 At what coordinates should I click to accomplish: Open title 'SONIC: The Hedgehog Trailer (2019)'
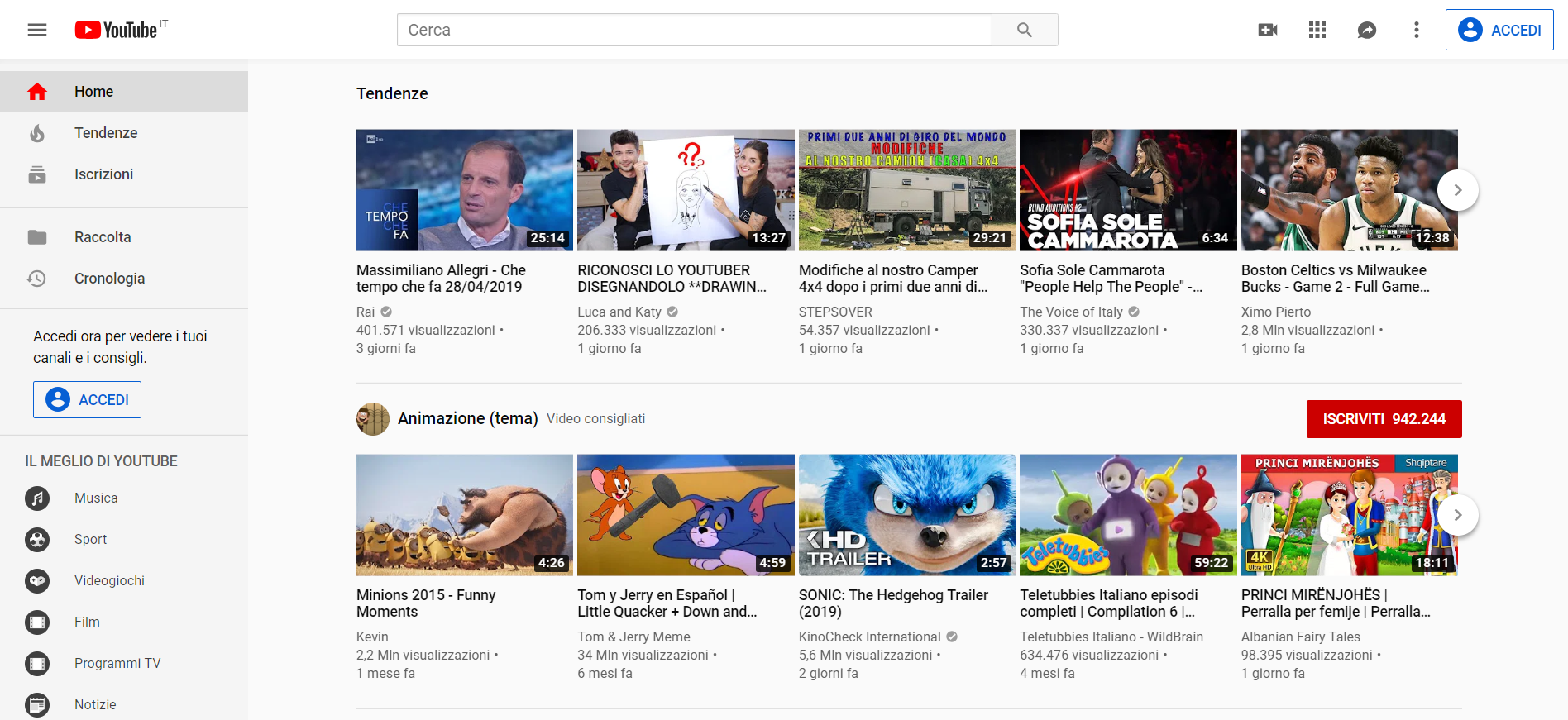[x=893, y=603]
